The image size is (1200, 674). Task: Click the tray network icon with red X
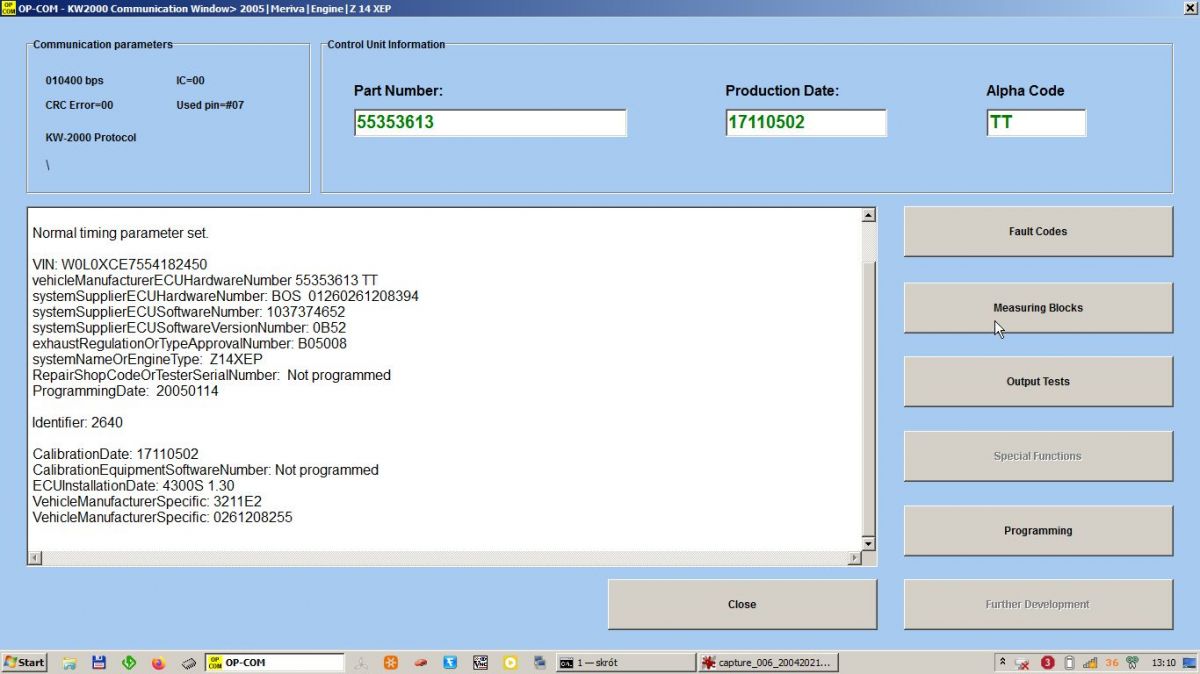click(1022, 663)
